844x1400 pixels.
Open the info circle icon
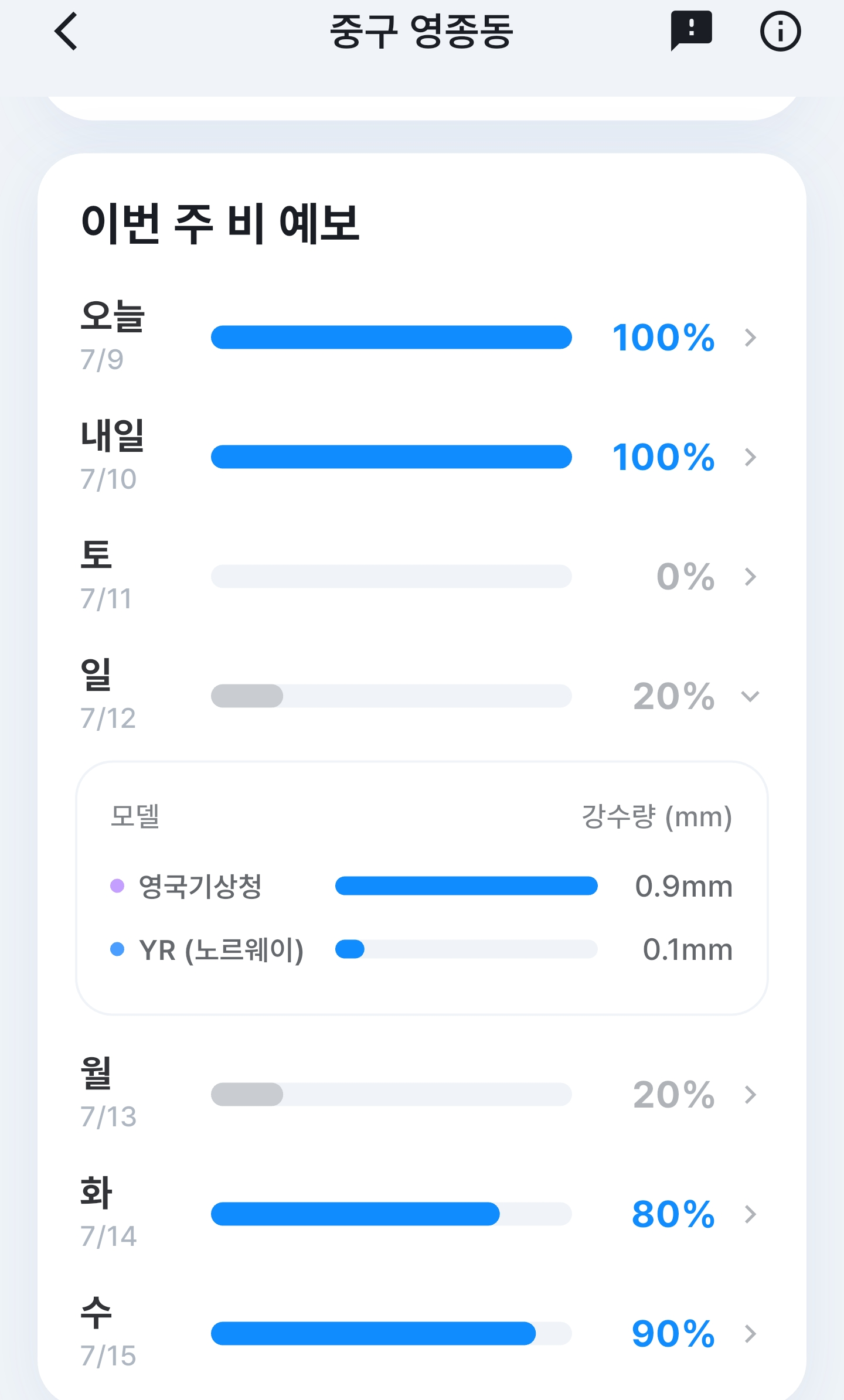pyautogui.click(x=780, y=31)
